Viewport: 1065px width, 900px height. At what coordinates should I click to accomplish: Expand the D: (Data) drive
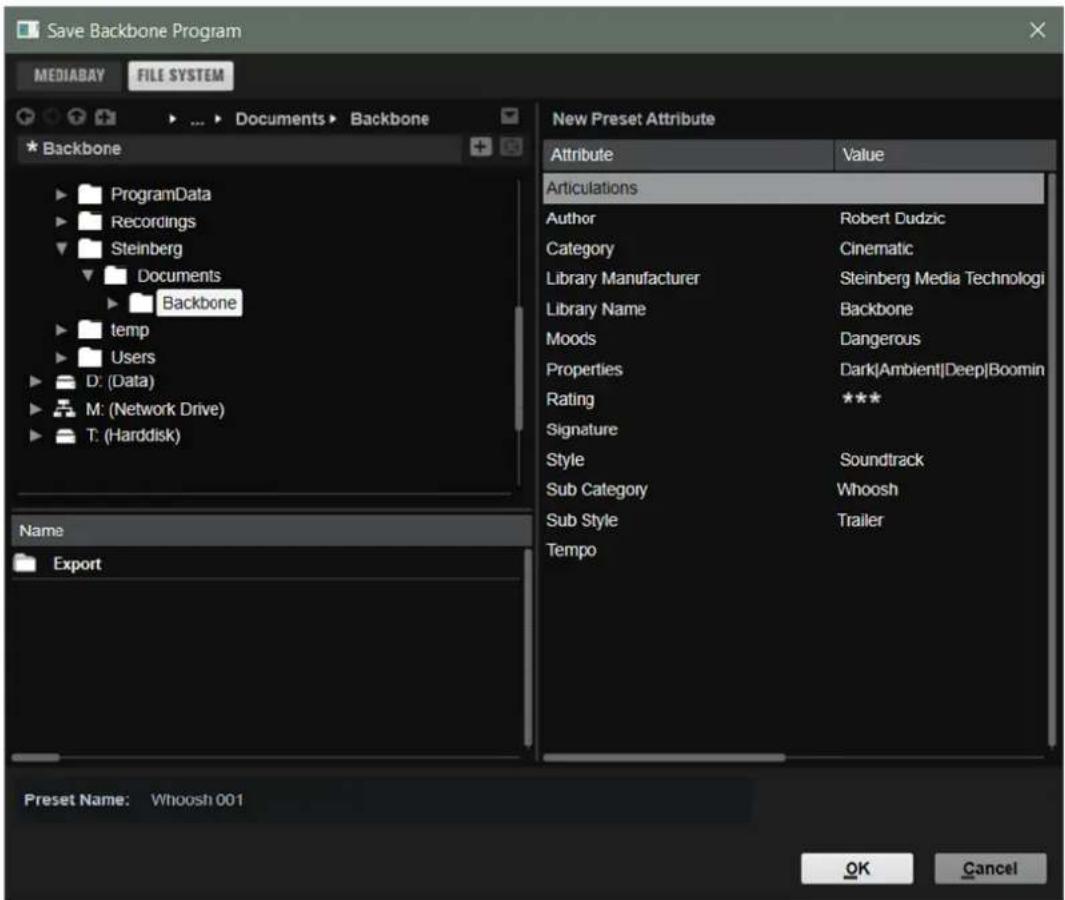pyautogui.click(x=35, y=382)
